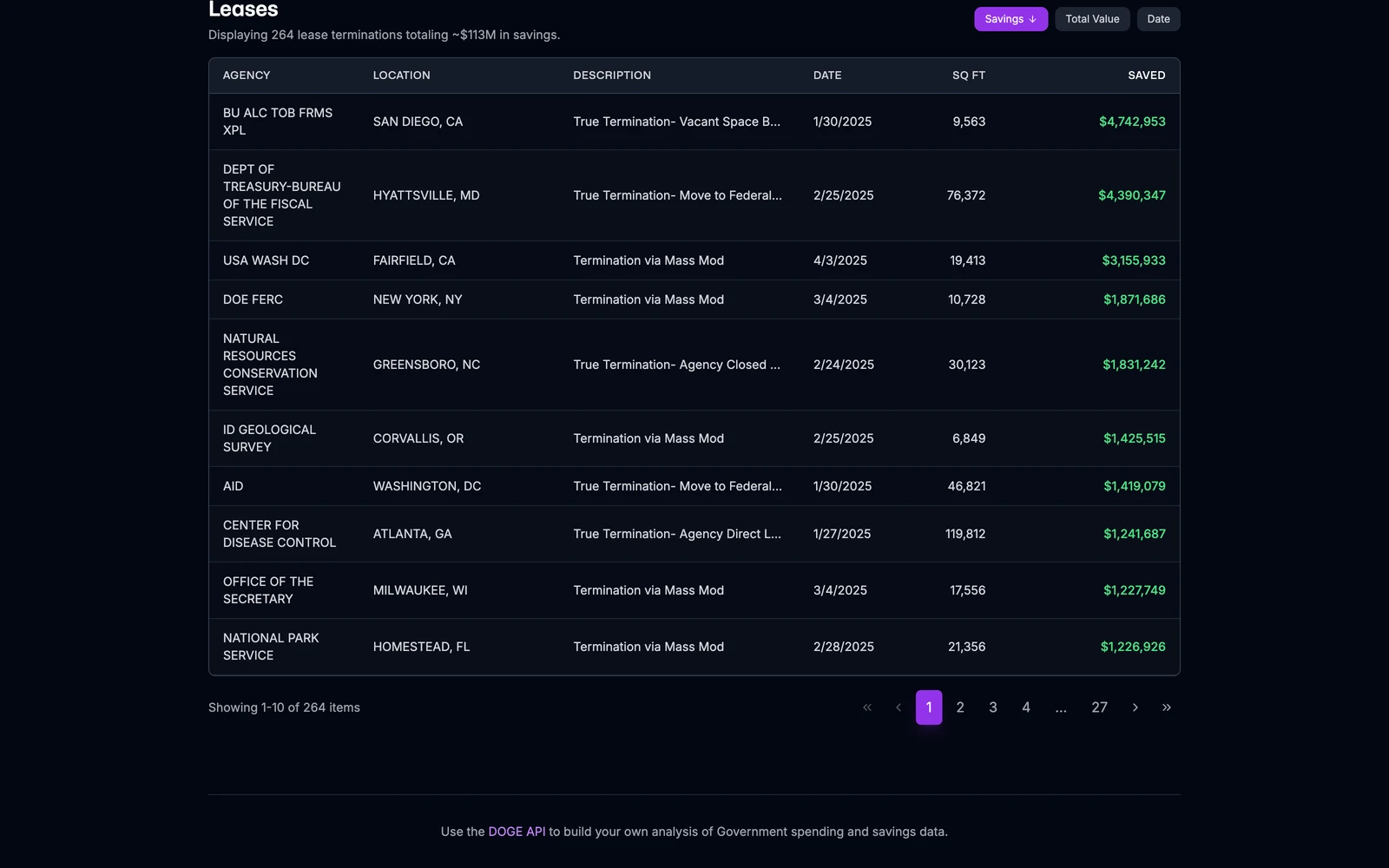Viewport: 1389px width, 868px height.
Task: Click the ATLANTA, GA location cell
Action: [x=412, y=534]
